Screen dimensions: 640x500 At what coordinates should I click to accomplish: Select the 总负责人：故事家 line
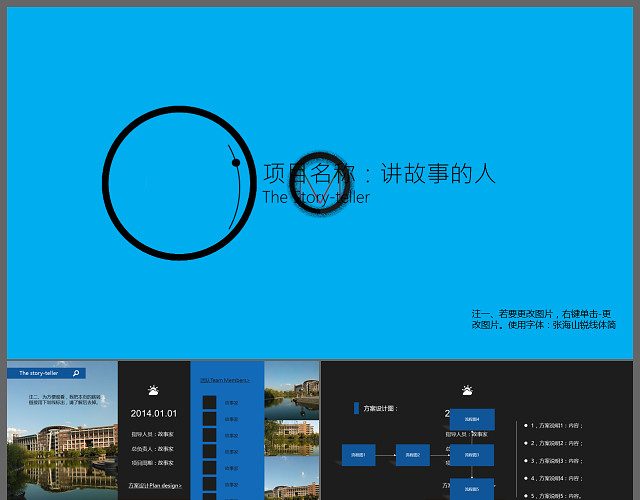click(x=152, y=449)
